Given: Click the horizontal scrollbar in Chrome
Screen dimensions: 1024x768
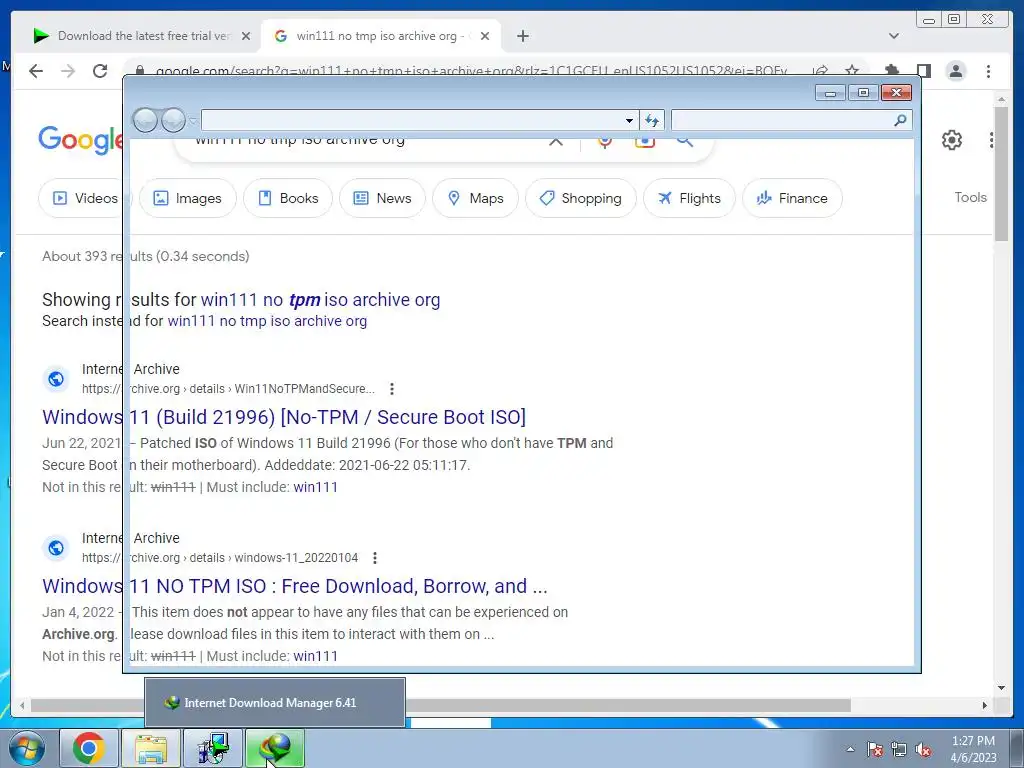Looking at the screenshot, I should point(441,705).
